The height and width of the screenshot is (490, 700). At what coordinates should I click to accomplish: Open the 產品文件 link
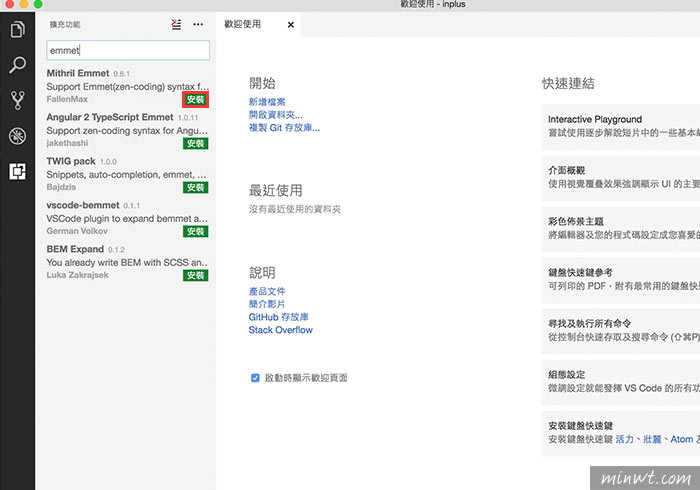pos(267,291)
